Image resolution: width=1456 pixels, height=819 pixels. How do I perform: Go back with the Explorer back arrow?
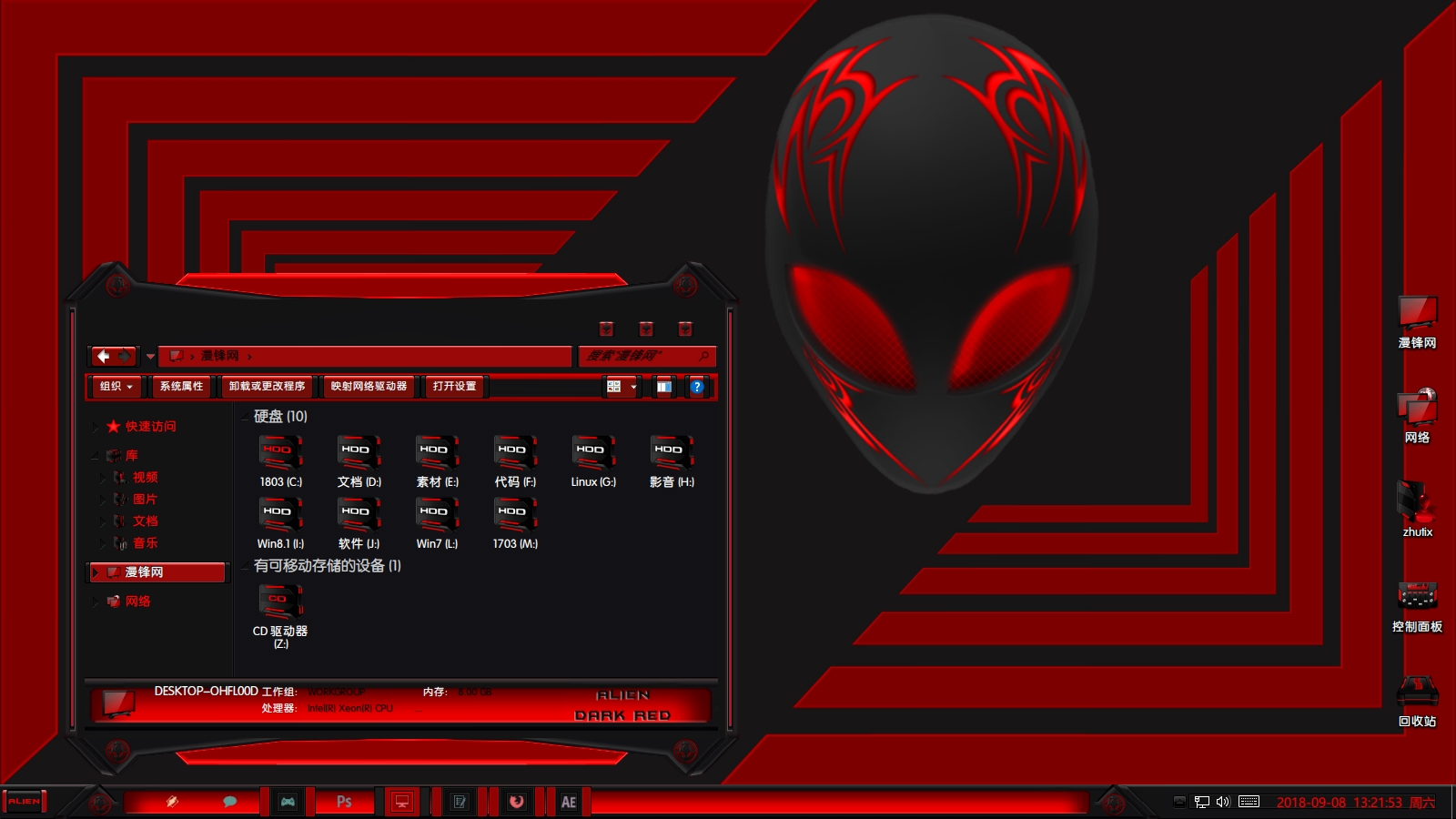(x=104, y=356)
